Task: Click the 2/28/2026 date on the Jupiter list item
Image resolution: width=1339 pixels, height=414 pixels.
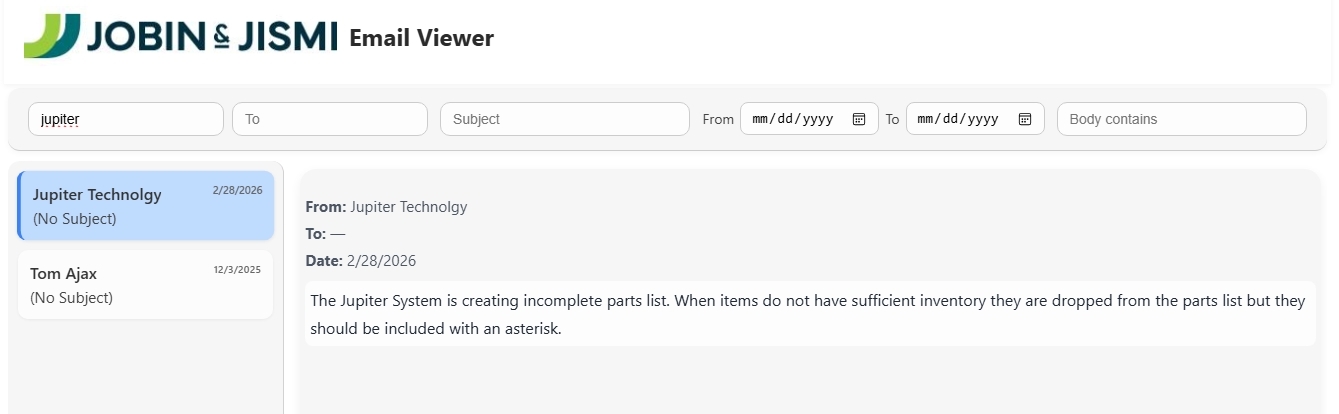Action: pos(237,190)
